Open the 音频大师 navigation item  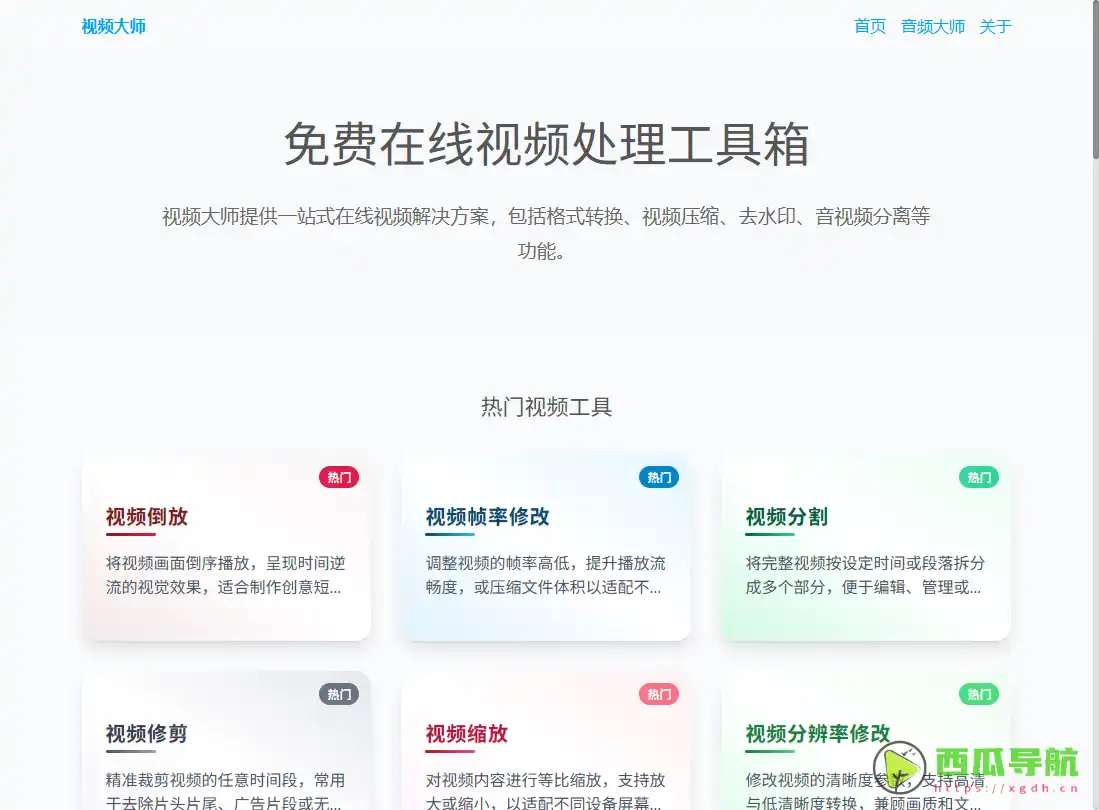point(931,27)
